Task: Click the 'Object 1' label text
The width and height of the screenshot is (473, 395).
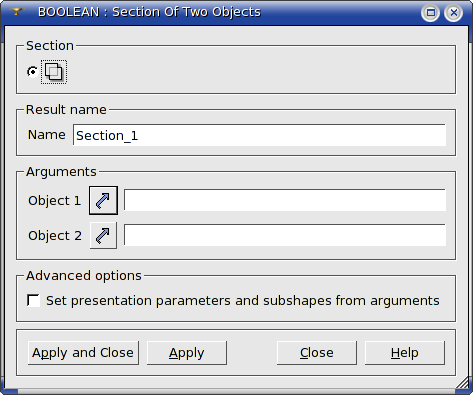Action: (55, 201)
